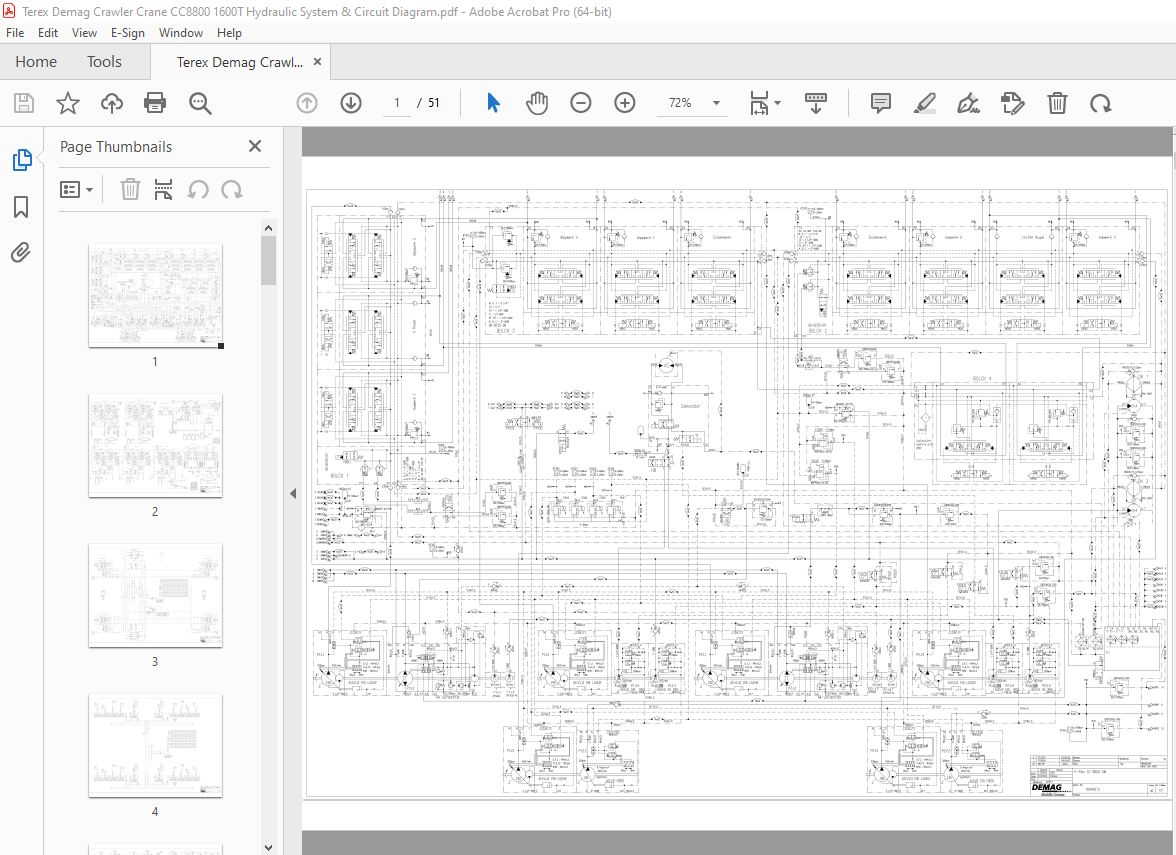Click the upload to cloud icon
Viewport: 1176px width, 855px height.
tap(112, 103)
